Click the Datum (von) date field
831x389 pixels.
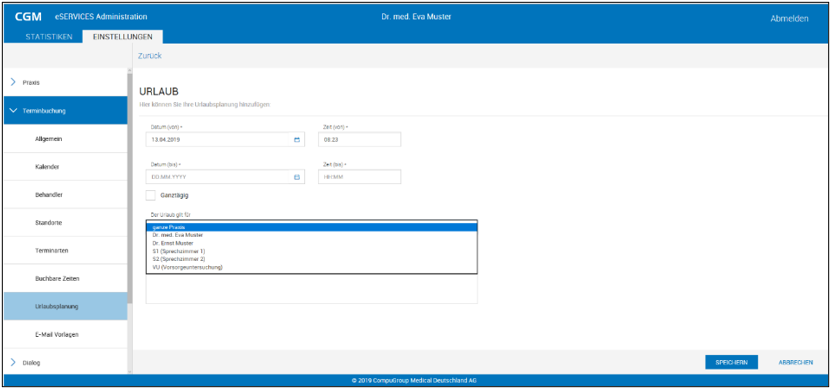225,139
